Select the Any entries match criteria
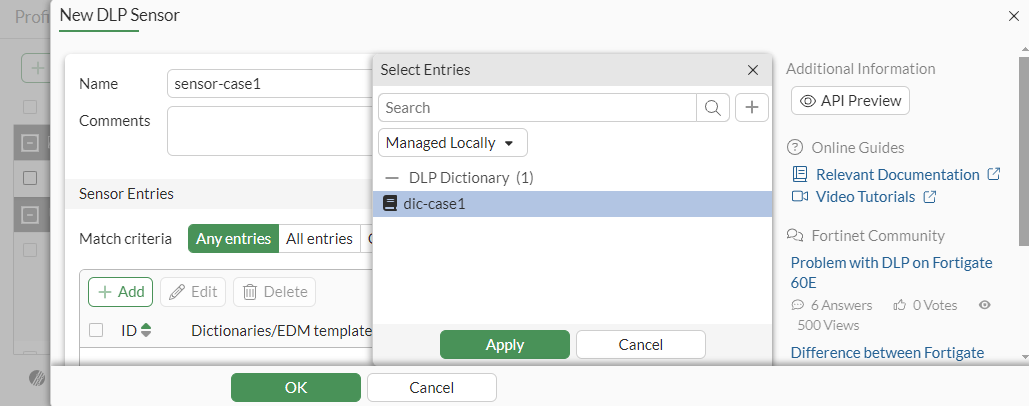The width and height of the screenshot is (1029, 406). coord(233,239)
